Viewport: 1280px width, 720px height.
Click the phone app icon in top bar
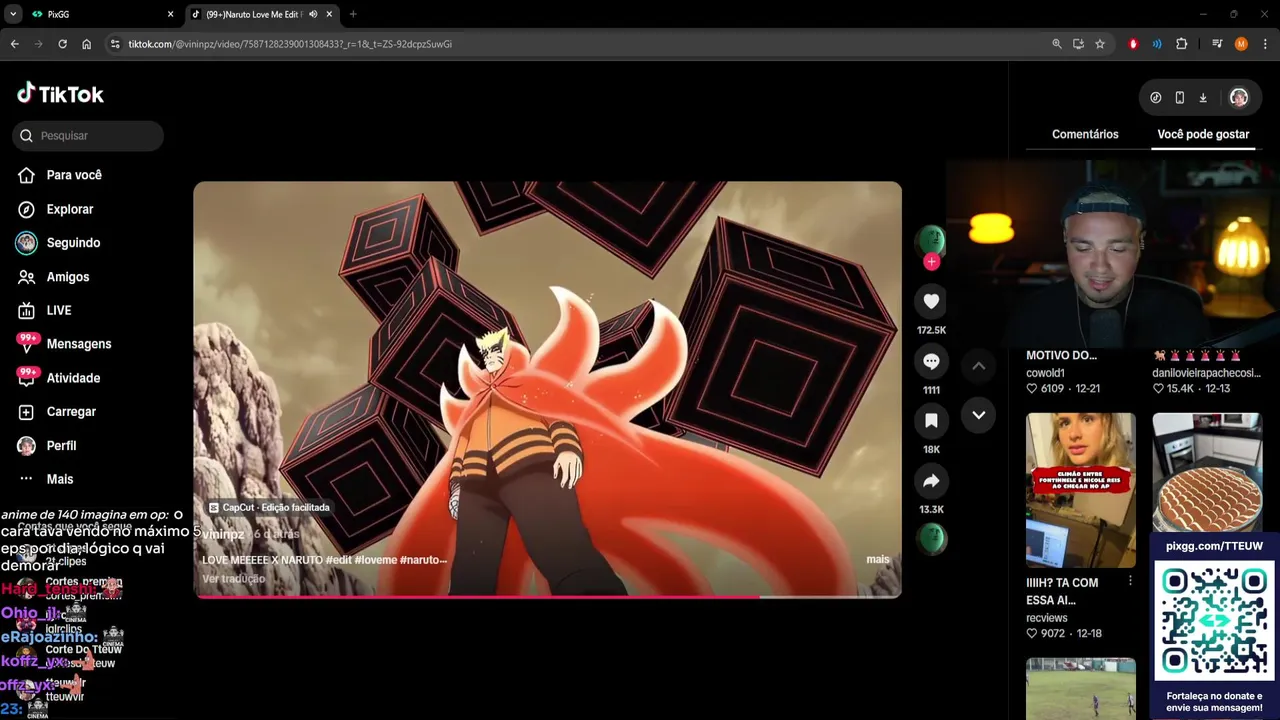(1179, 97)
